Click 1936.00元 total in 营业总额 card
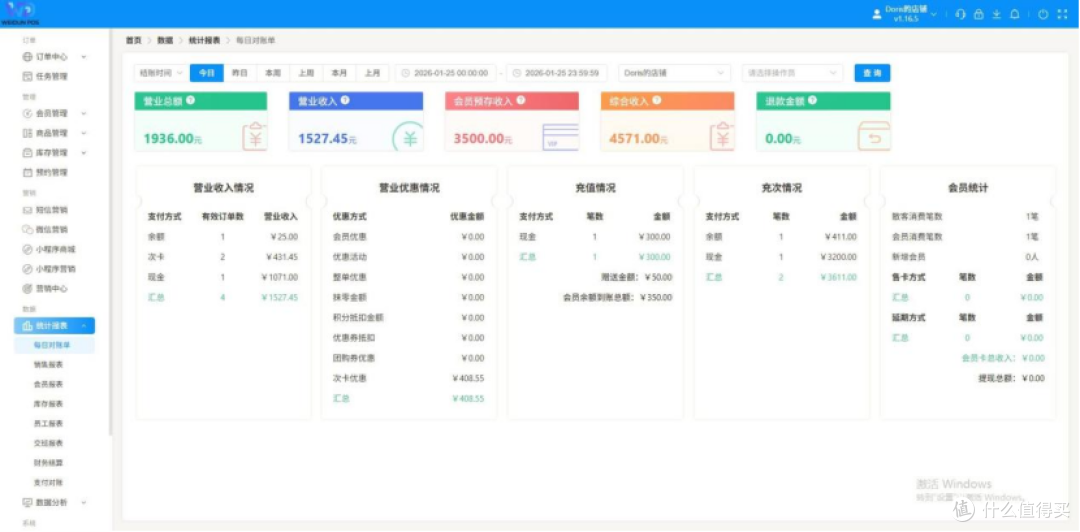 tap(173, 139)
